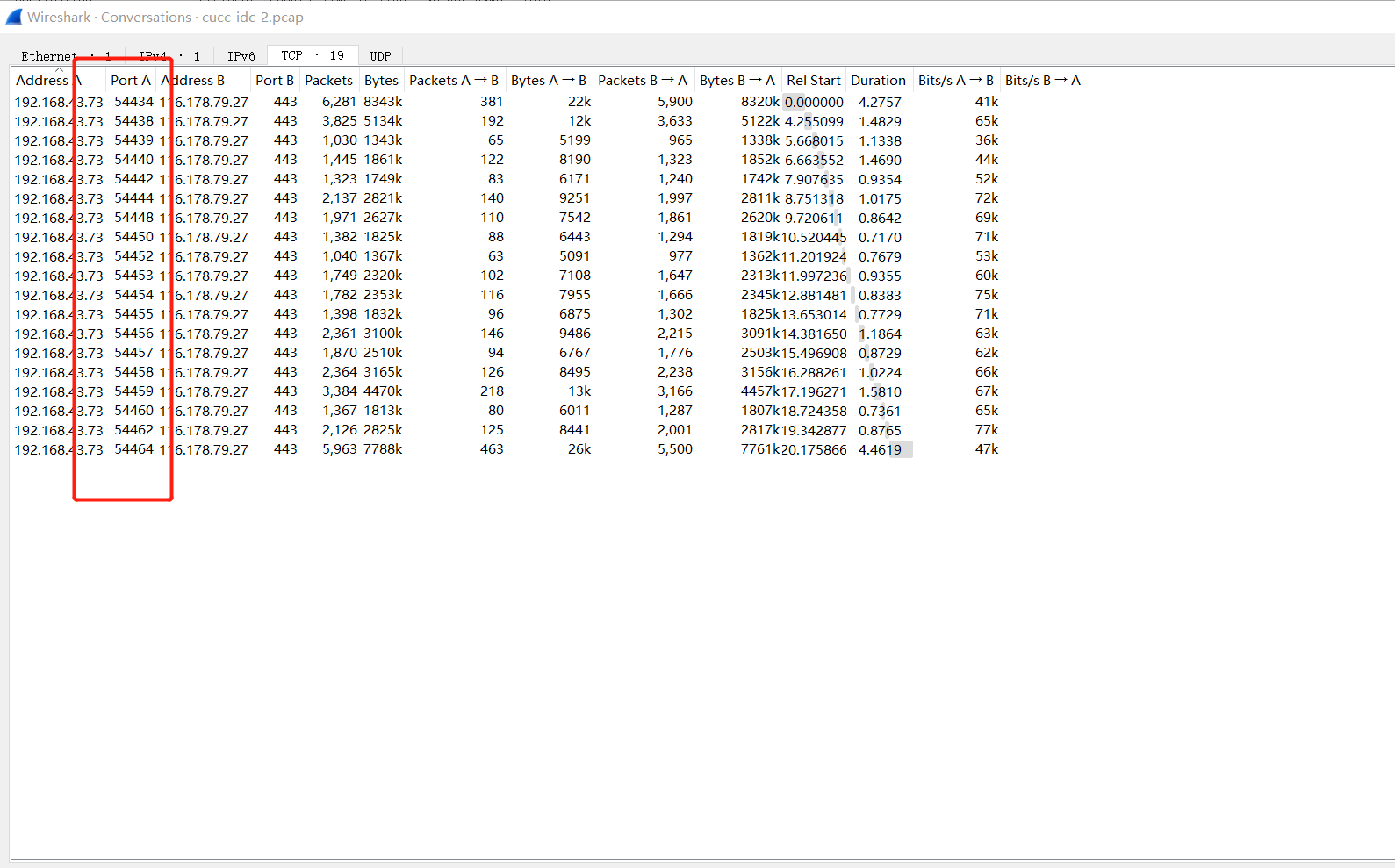
Task: Switch to the Ethernet tab
Action: pyautogui.click(x=49, y=56)
